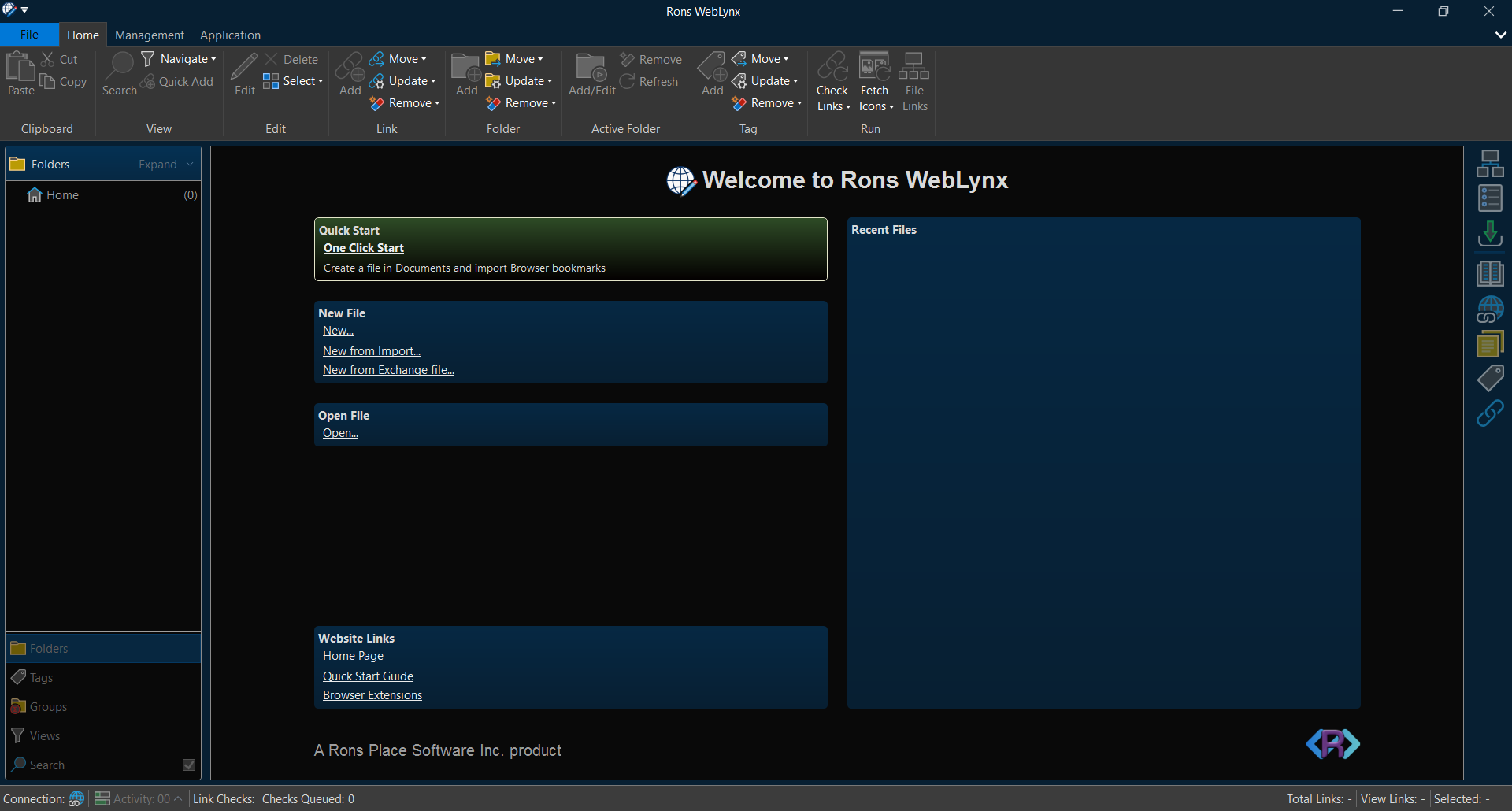Select the Home folder tree item
The width and height of the screenshot is (1512, 811).
click(103, 194)
